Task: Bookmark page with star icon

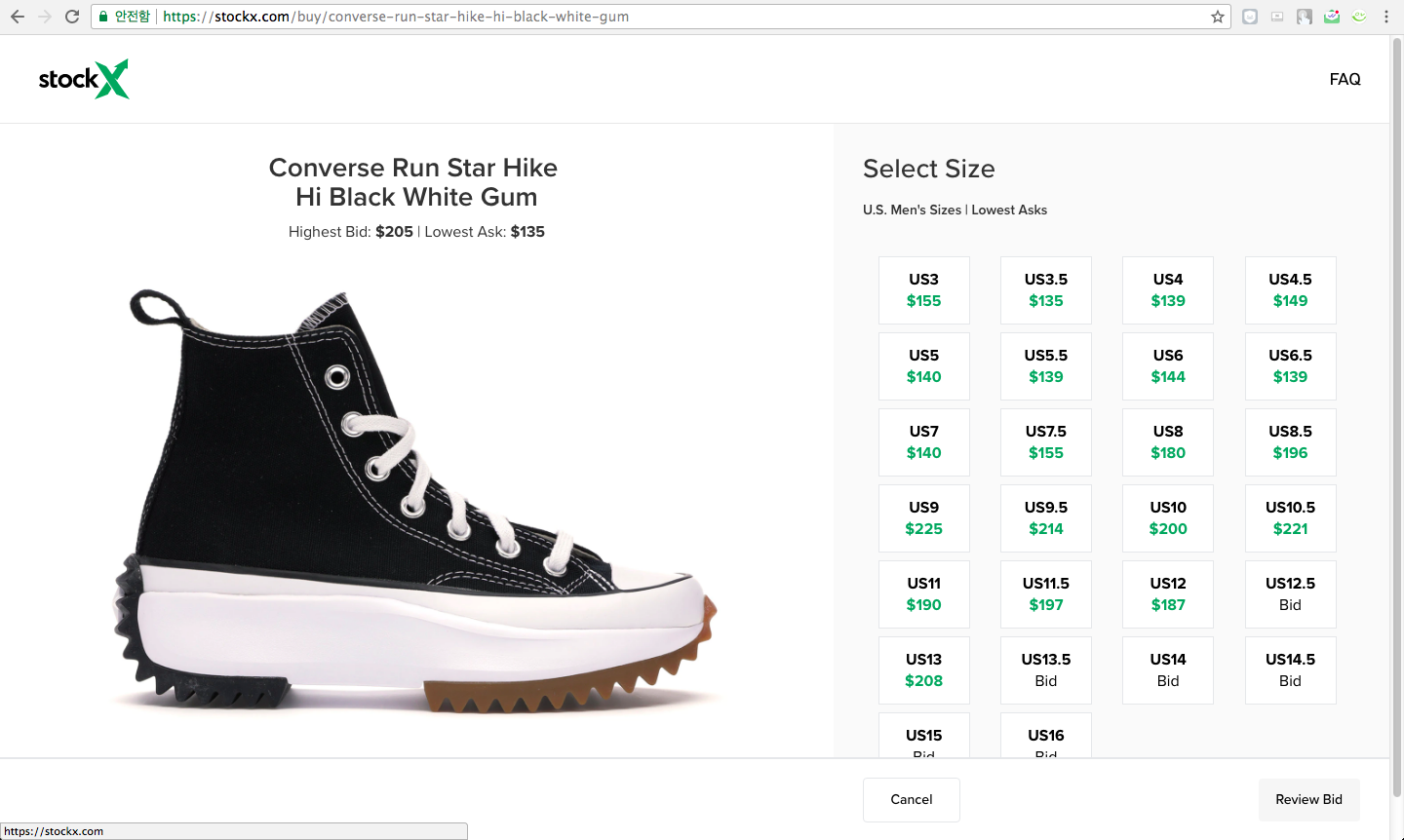Action: 1218,17
